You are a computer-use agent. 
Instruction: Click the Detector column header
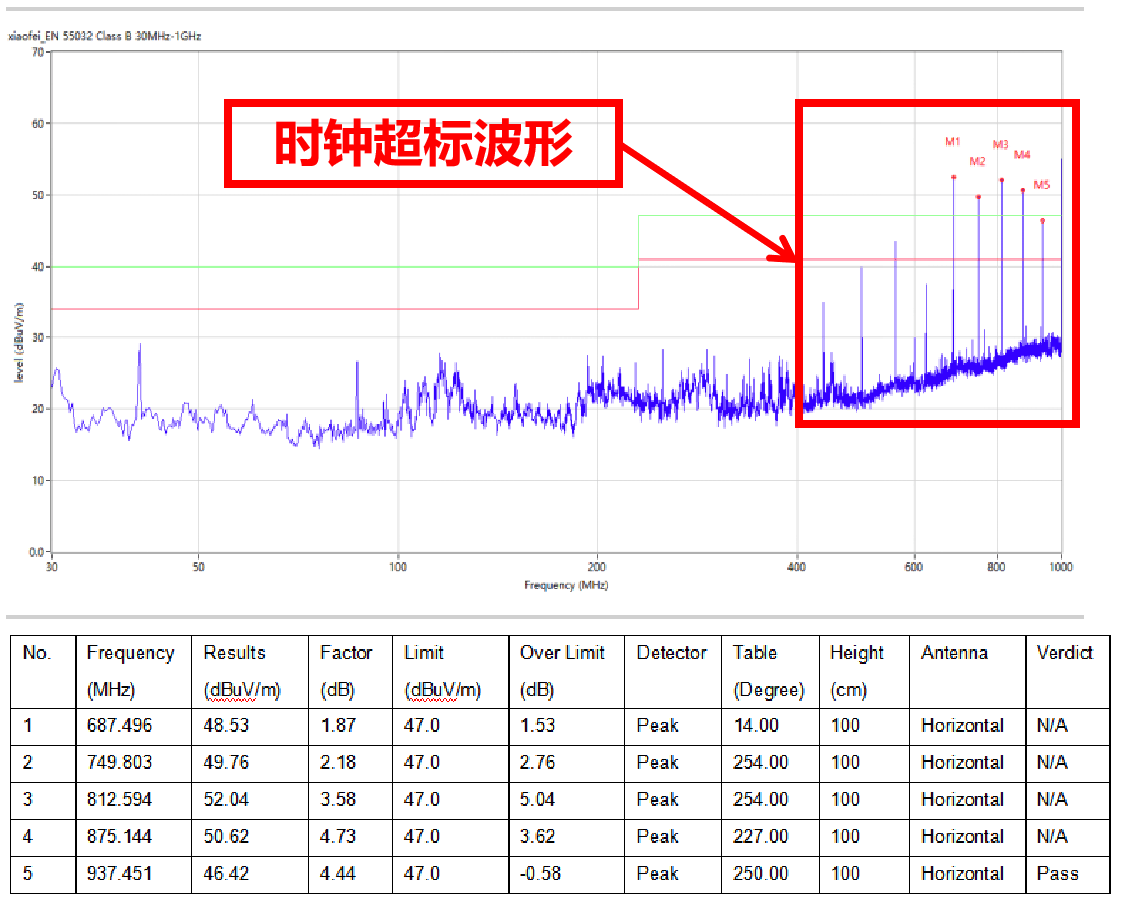(671, 653)
